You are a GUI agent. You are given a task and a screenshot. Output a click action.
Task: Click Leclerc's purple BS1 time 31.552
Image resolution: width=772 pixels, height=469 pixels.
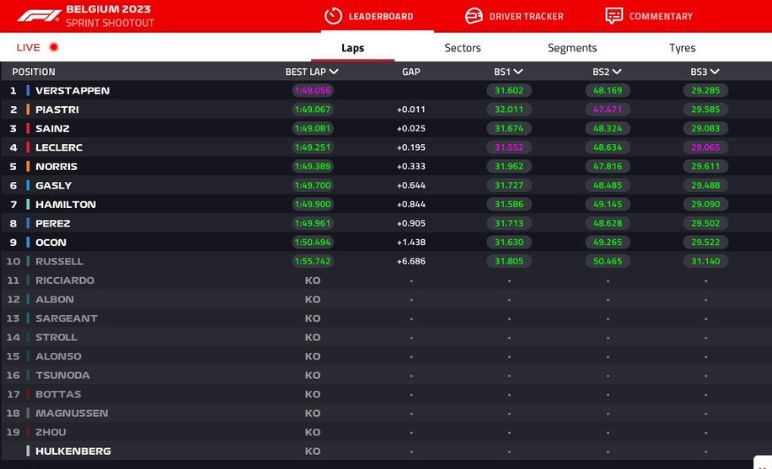pos(509,147)
